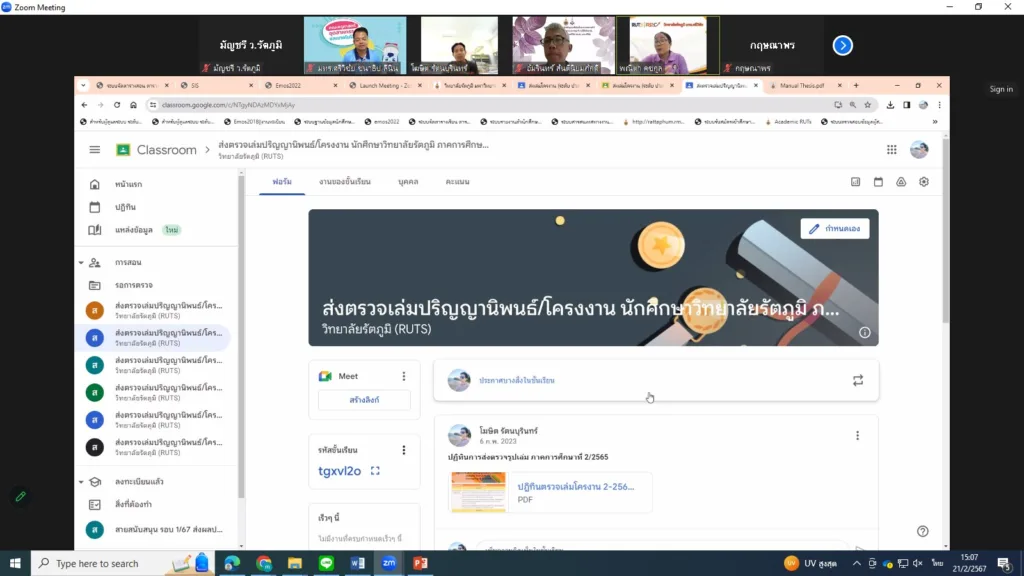Display class code tgxvl2o in full screen
The width and height of the screenshot is (1024, 576).
pyautogui.click(x=375, y=471)
